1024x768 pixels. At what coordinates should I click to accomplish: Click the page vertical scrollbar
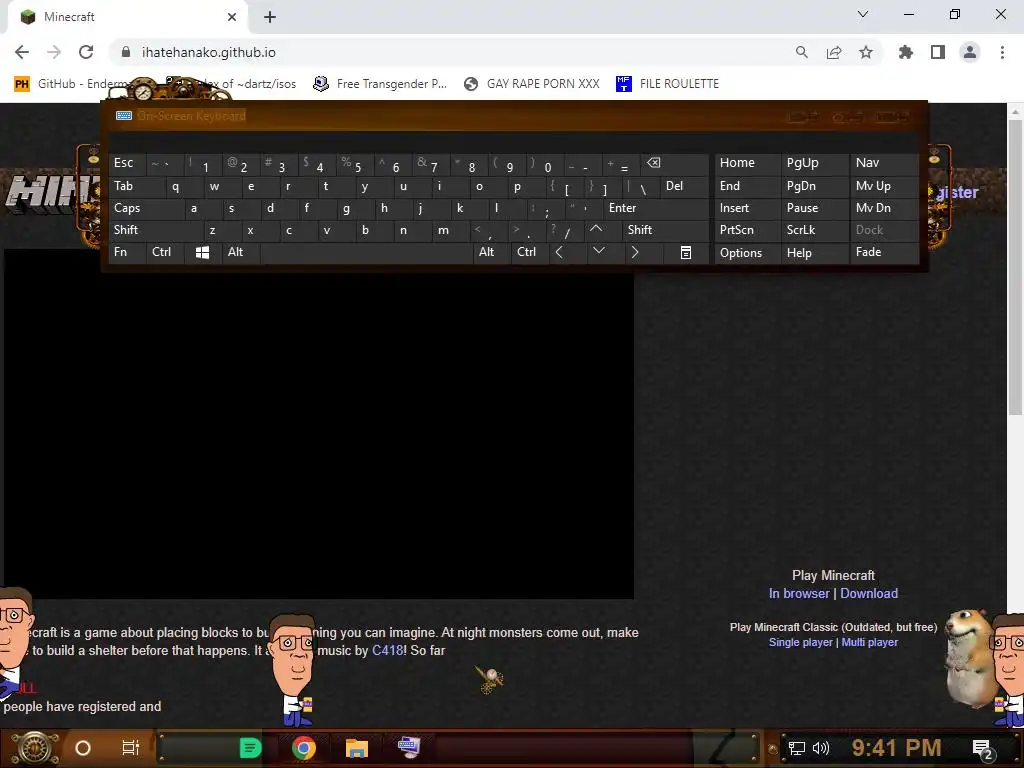(x=1014, y=268)
